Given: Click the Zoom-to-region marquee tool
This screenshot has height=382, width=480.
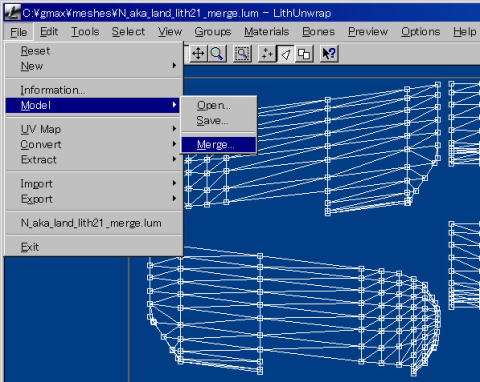Looking at the screenshot, I should pos(242,54).
